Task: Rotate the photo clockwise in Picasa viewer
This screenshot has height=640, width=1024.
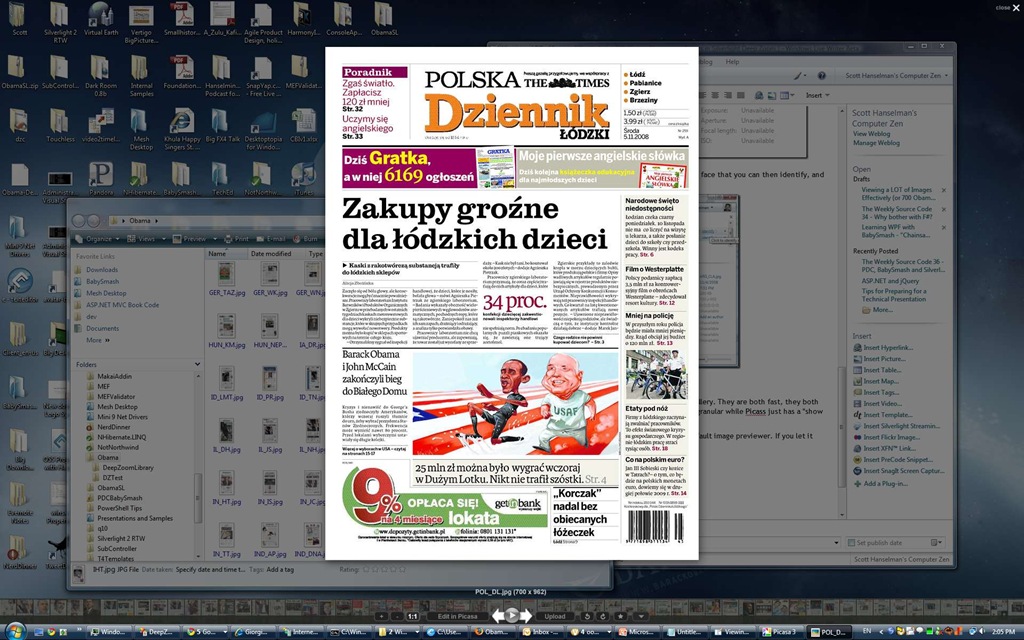Action: point(601,614)
